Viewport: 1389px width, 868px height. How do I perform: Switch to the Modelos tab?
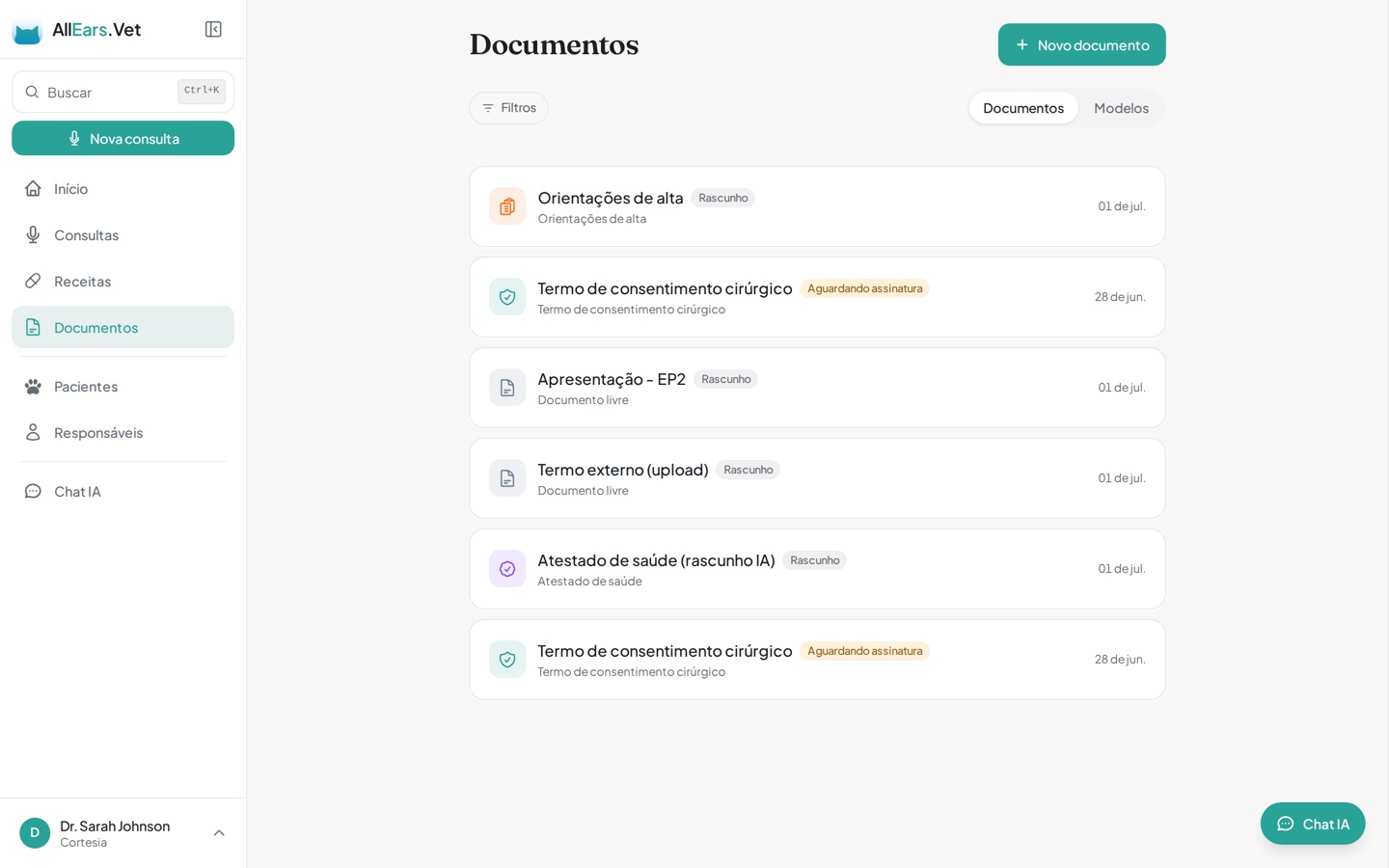(1121, 108)
